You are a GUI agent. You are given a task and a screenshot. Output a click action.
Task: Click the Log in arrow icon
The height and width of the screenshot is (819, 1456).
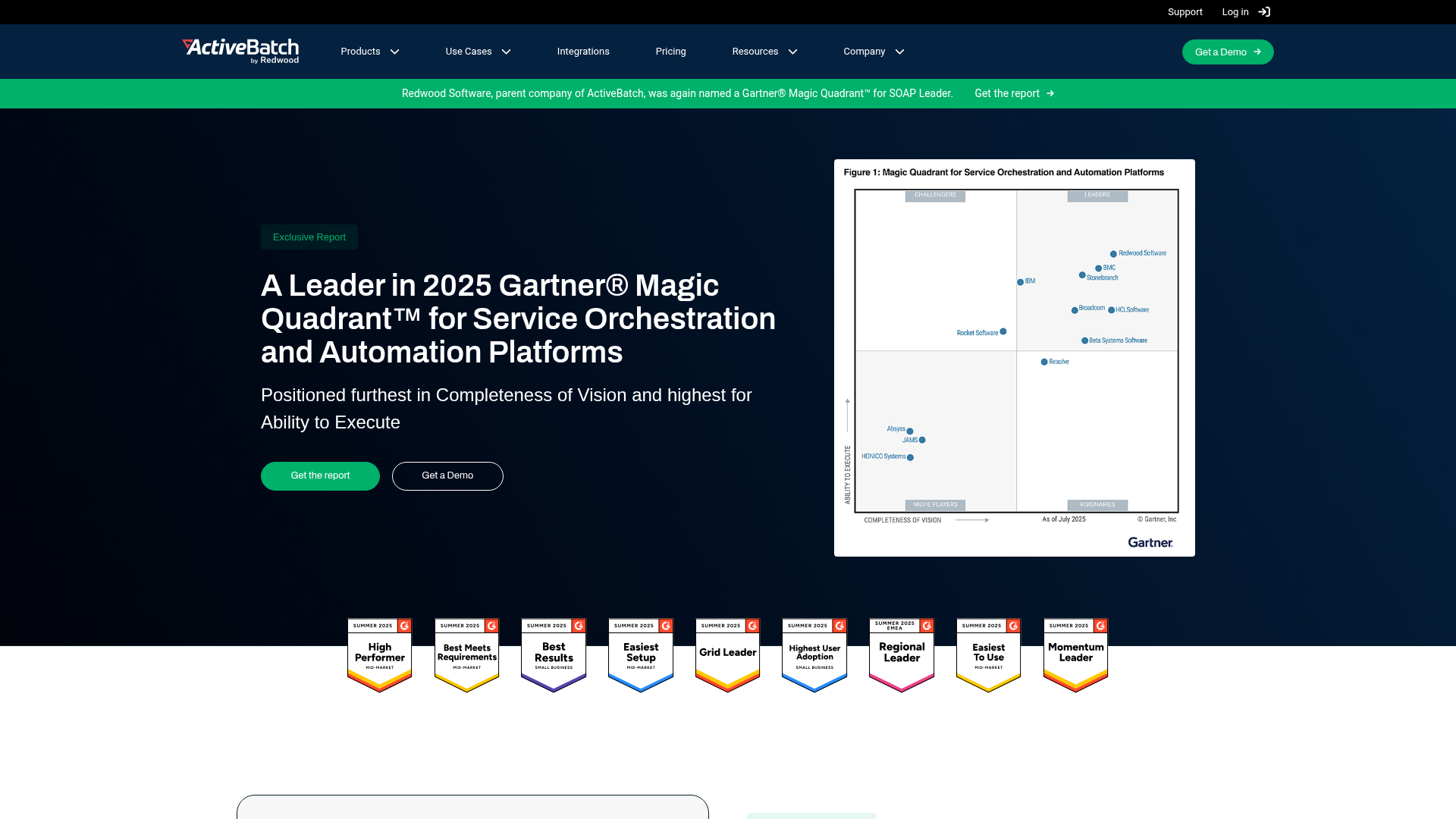(x=1264, y=11)
